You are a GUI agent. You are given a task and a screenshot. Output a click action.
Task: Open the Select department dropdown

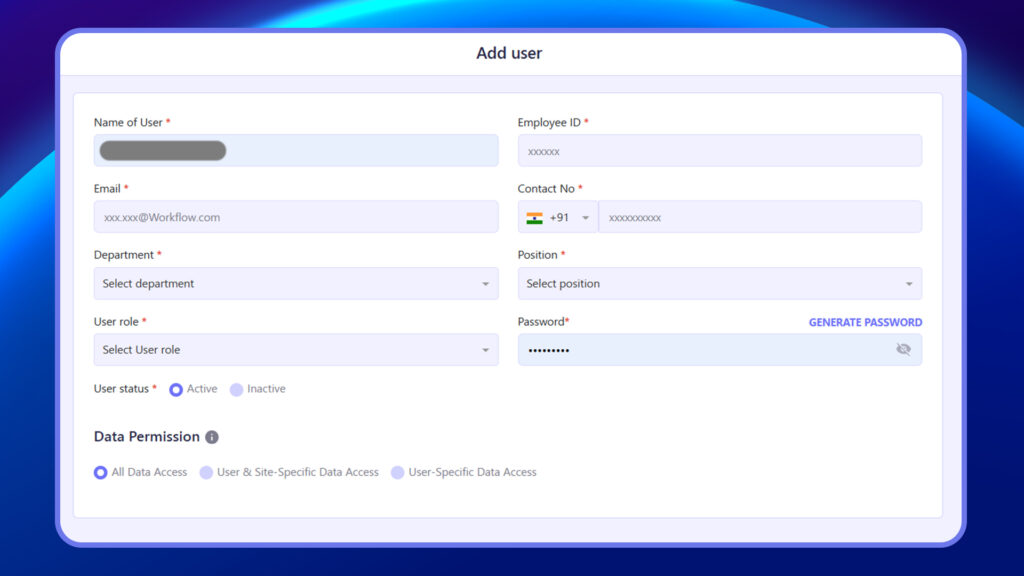pyautogui.click(x=296, y=283)
